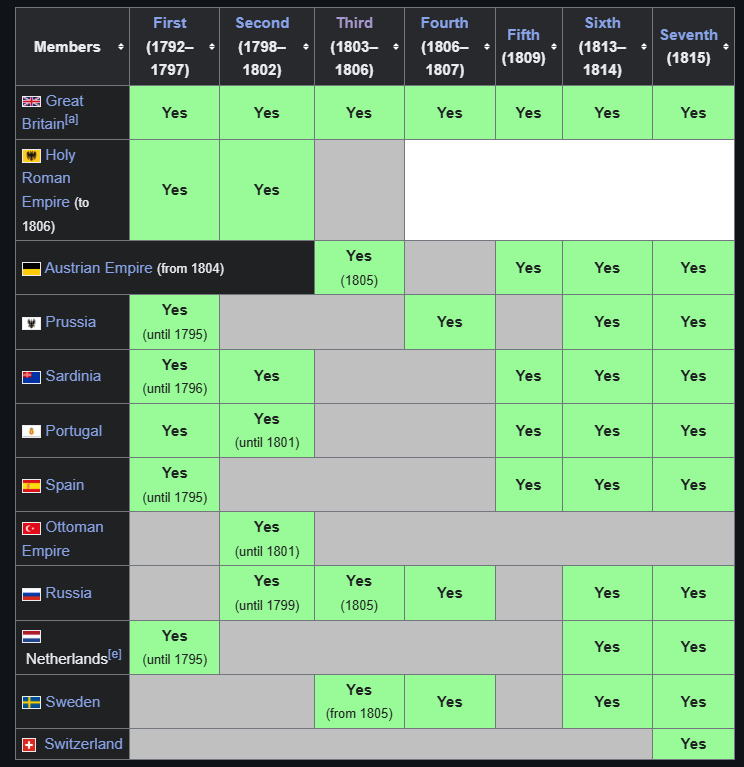The width and height of the screenshot is (744, 767).
Task: Click the '(from 1804)' text after Austrian Empire
Action: pyautogui.click(x=190, y=269)
